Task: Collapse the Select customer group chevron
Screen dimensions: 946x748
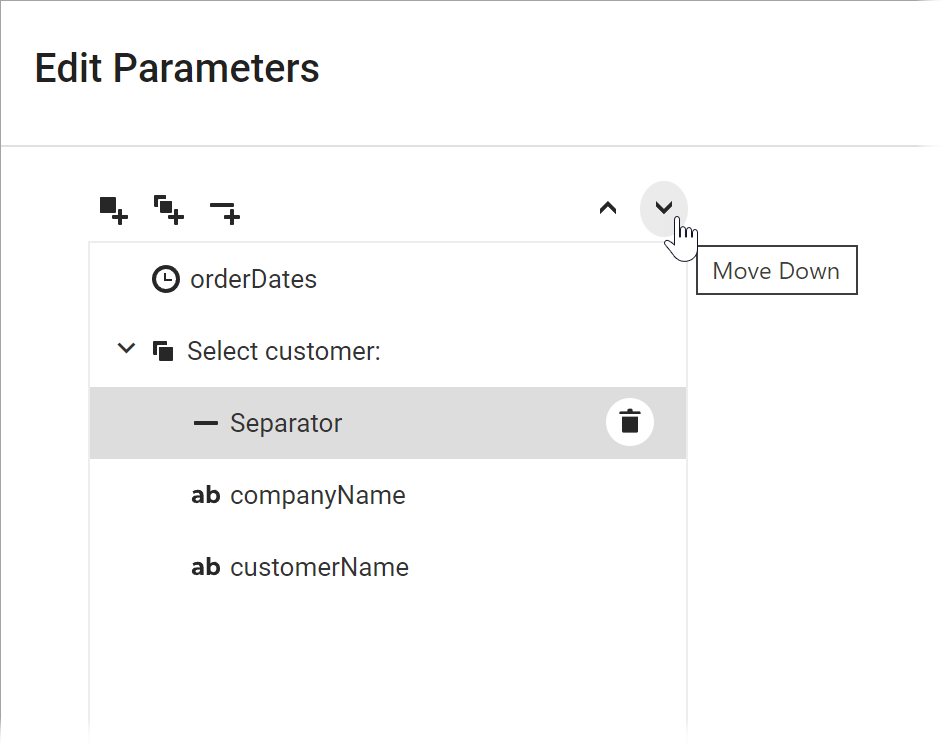Action: click(126, 350)
